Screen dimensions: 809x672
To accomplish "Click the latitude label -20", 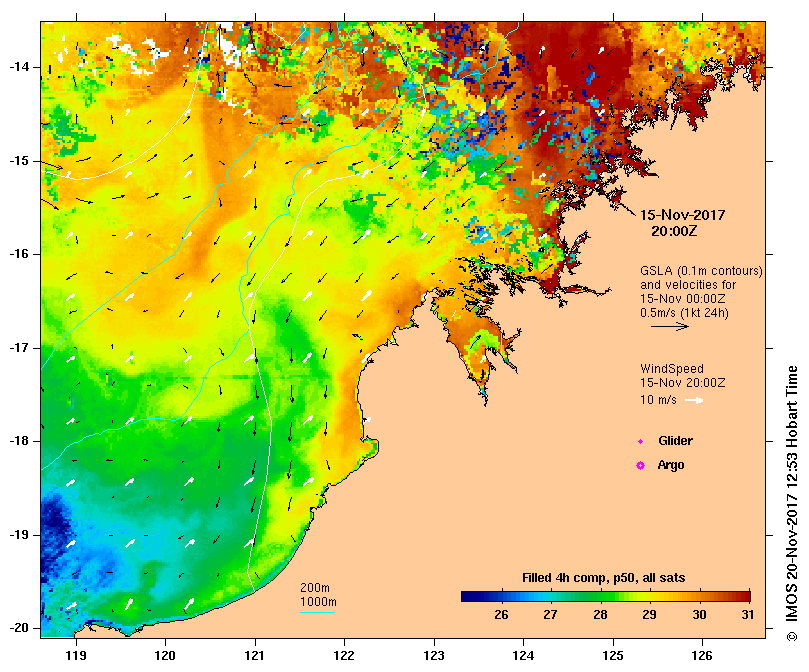I will tap(20, 628).
